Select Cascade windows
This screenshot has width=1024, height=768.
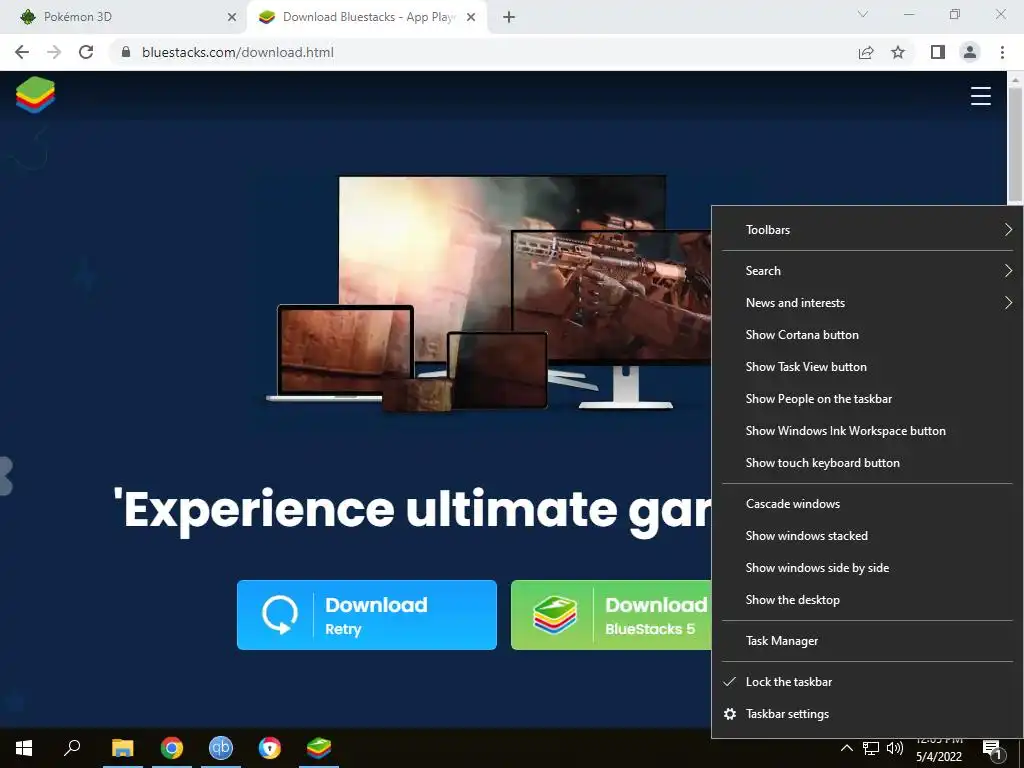867,504
